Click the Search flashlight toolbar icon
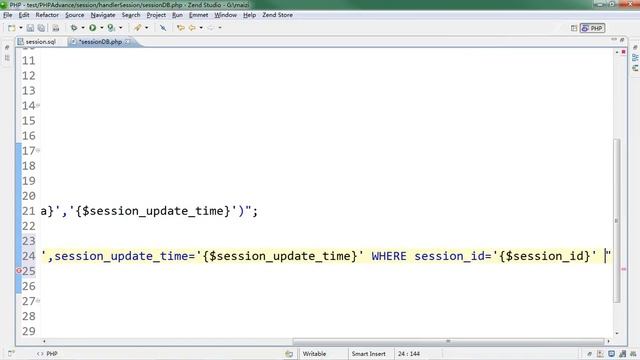 (x=138, y=28)
